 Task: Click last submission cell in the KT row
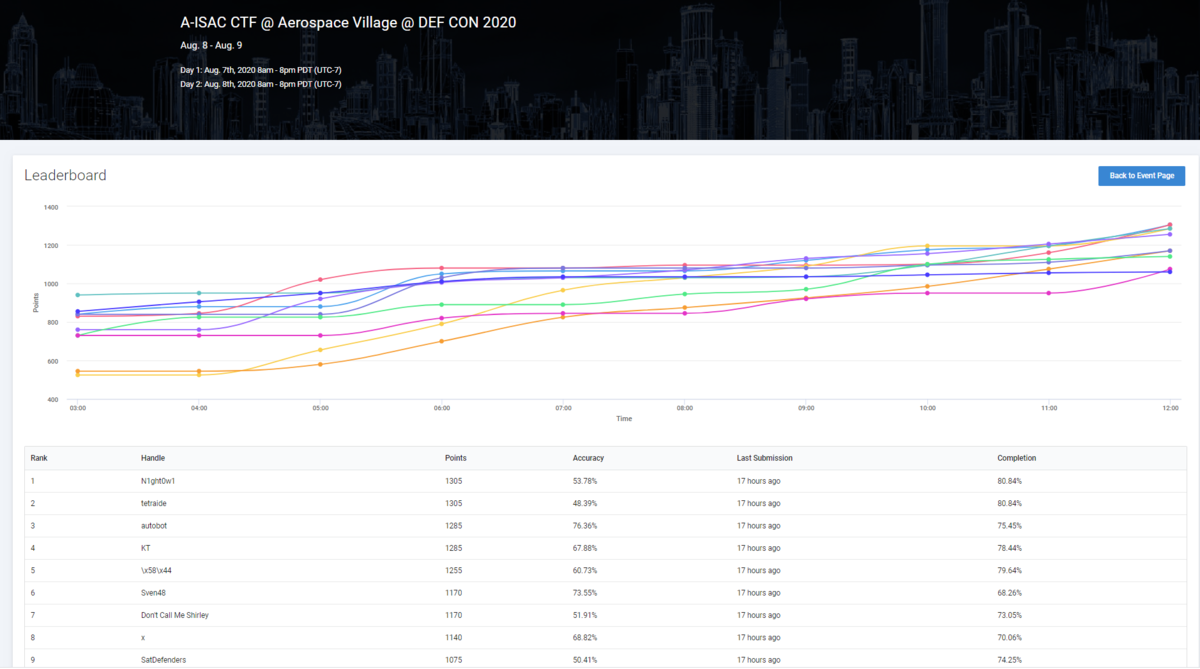(x=758, y=548)
